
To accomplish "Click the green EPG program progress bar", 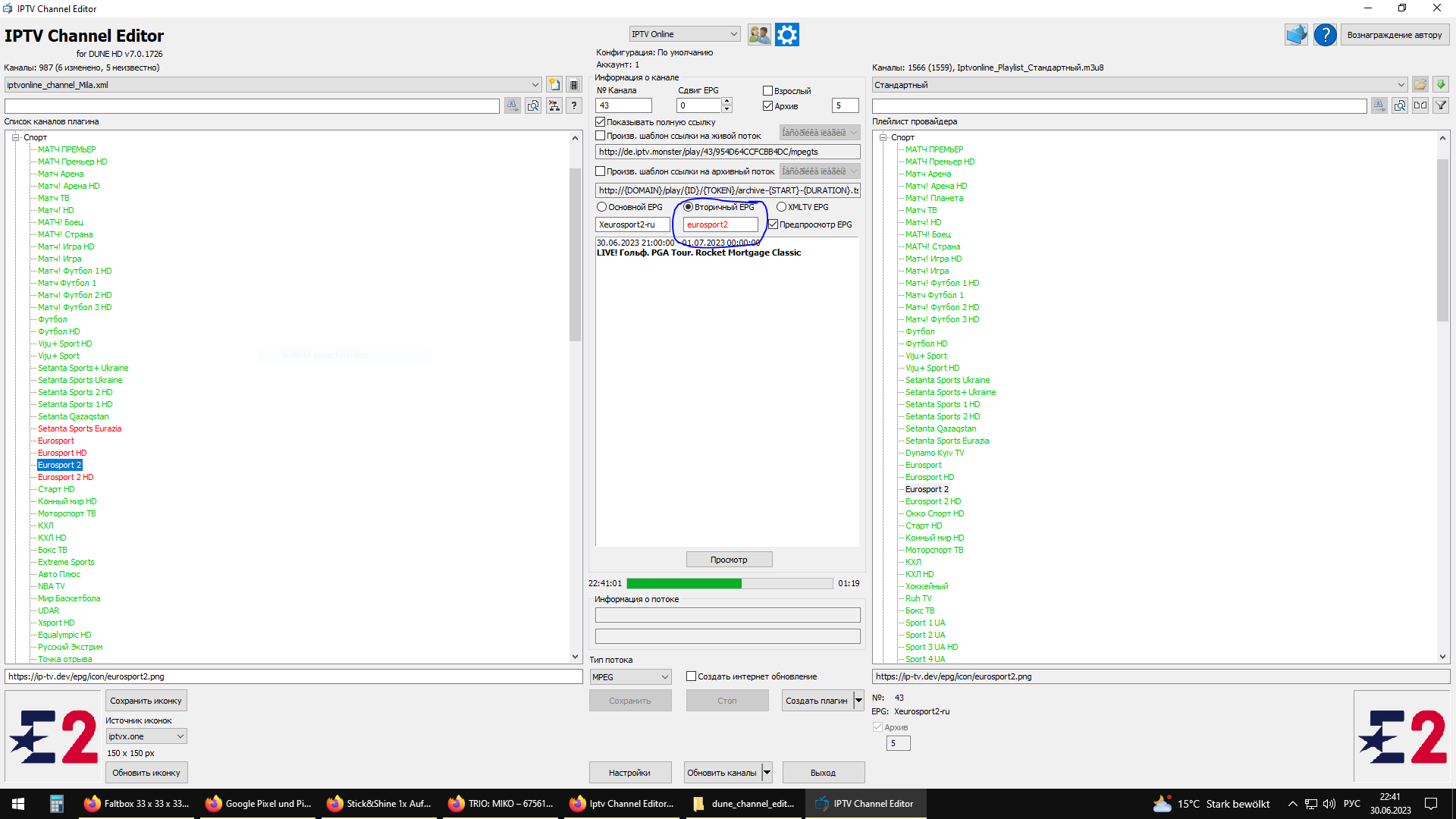I will [730, 583].
